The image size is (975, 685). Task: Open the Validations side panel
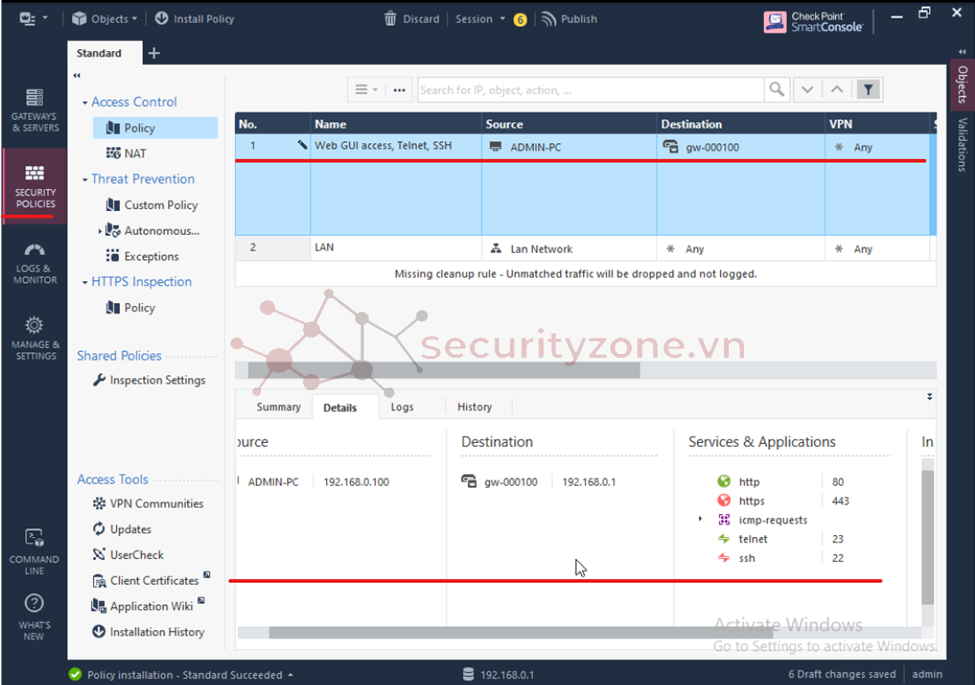pos(962,145)
